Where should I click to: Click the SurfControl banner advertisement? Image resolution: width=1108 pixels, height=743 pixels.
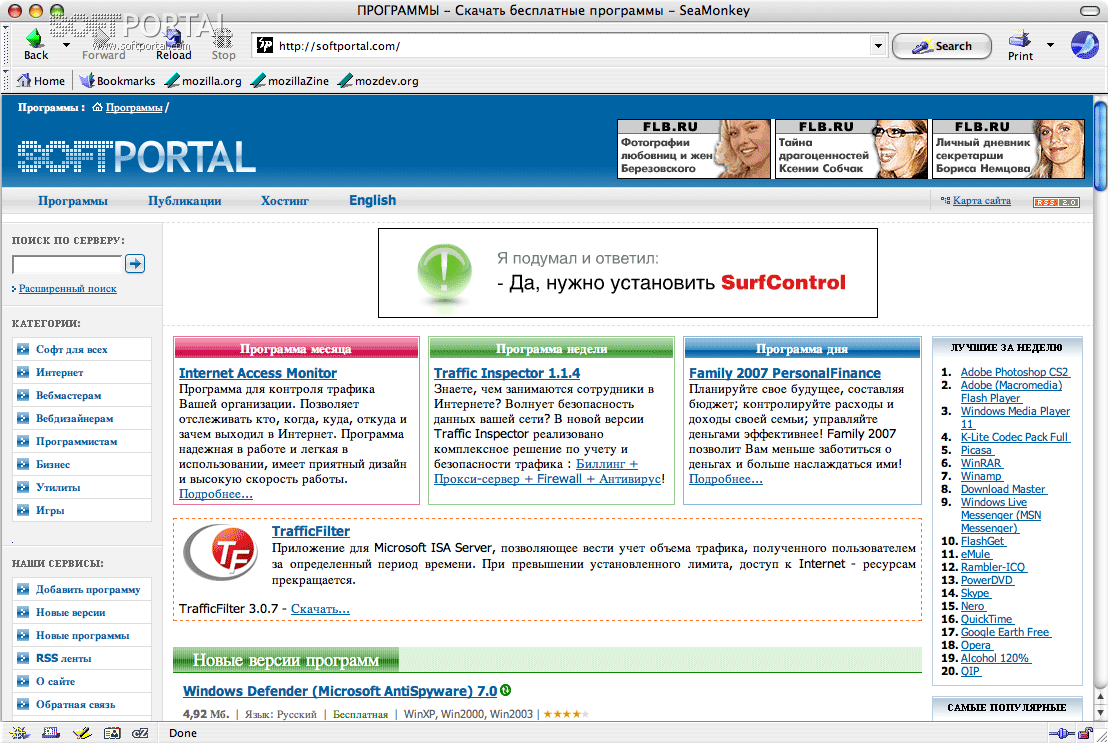627,273
